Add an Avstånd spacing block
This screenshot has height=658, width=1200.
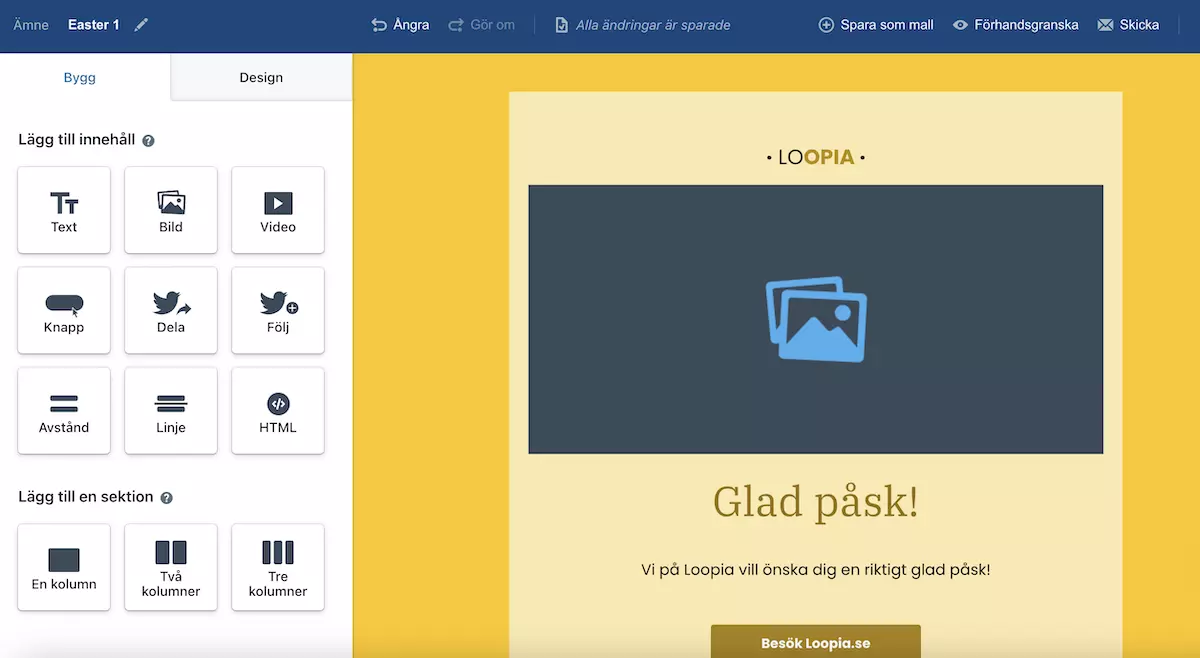tap(64, 410)
